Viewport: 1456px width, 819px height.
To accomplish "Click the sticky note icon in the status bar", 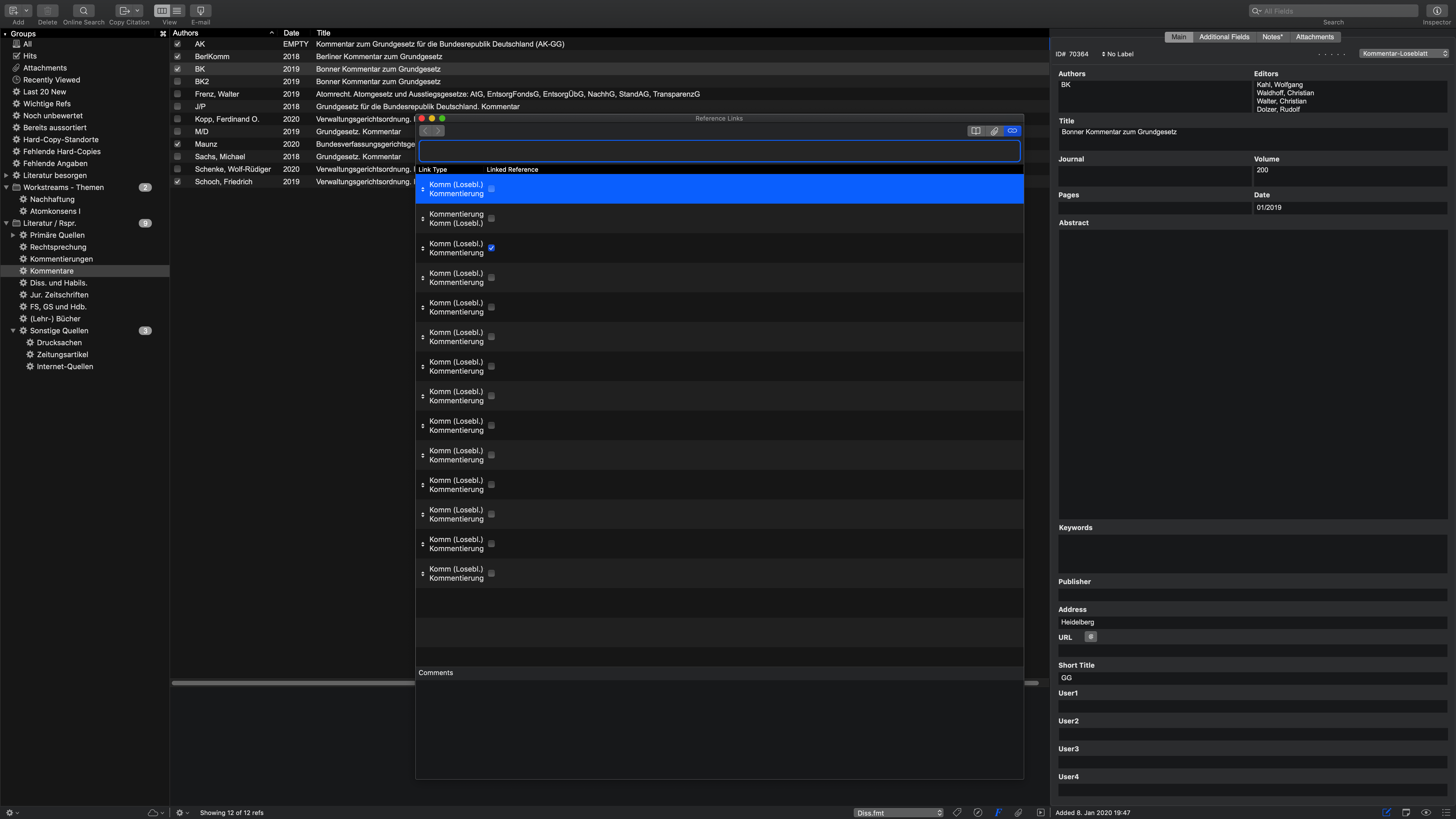I will [1406, 813].
